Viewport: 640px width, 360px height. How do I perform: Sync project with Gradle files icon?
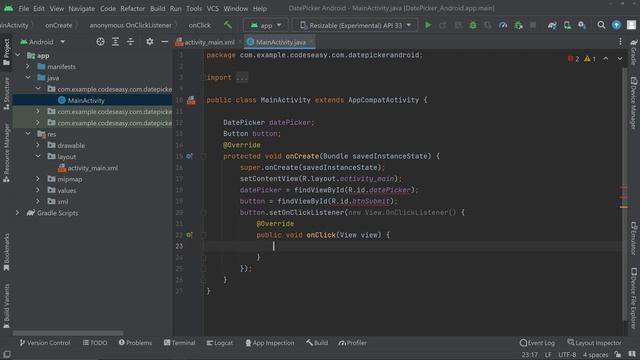552,25
